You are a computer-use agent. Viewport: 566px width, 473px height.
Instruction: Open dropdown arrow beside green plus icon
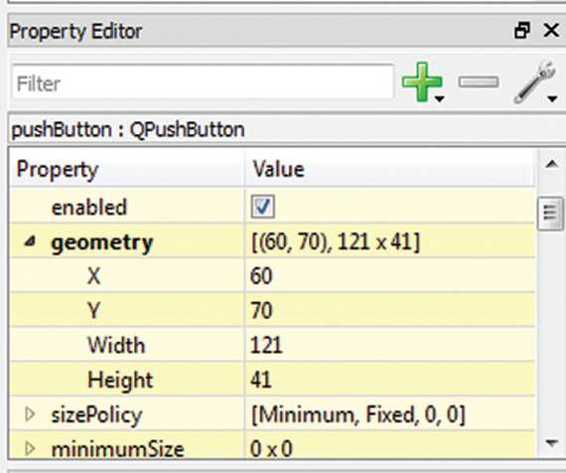pyautogui.click(x=439, y=99)
